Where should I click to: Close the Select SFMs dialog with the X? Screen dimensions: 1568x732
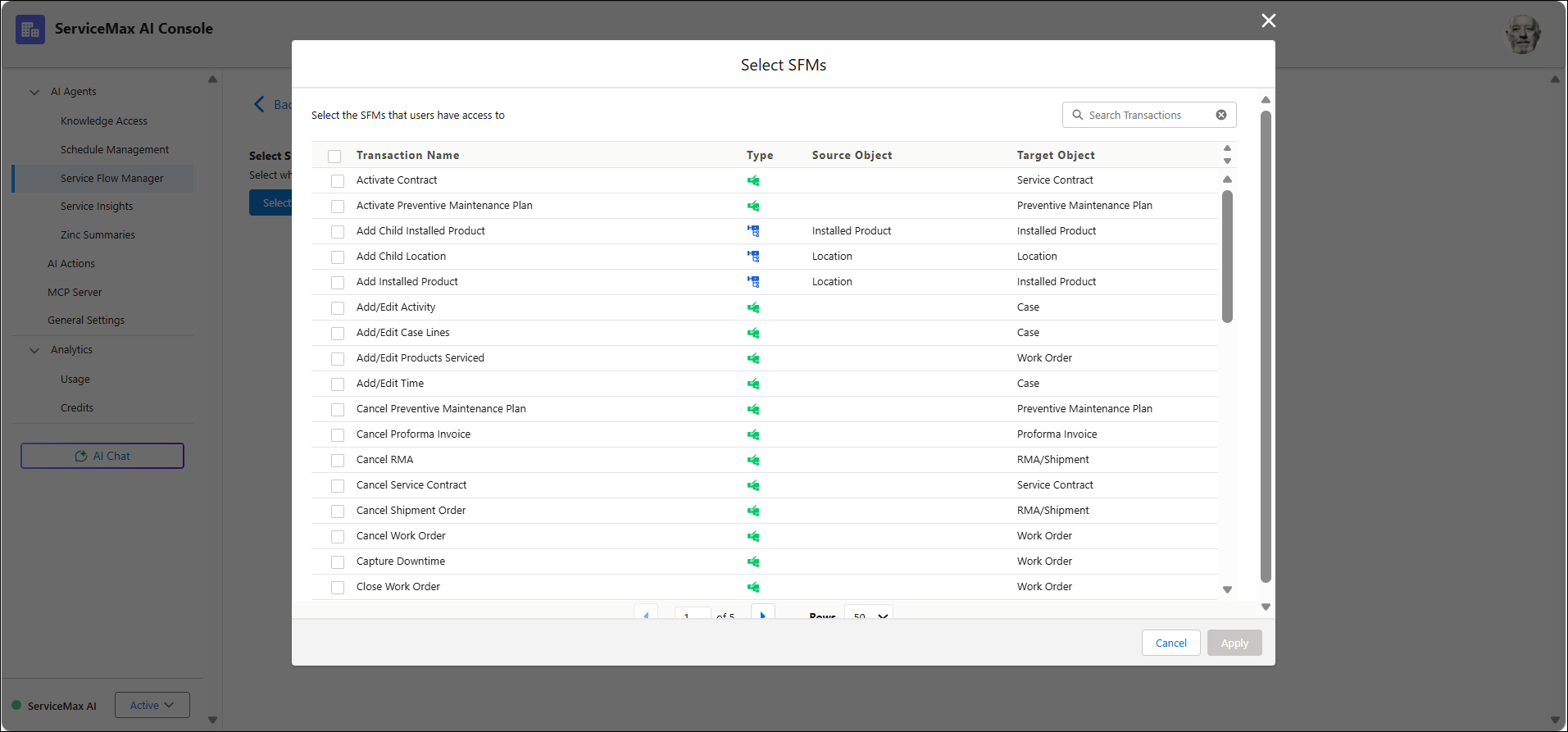(x=1269, y=20)
